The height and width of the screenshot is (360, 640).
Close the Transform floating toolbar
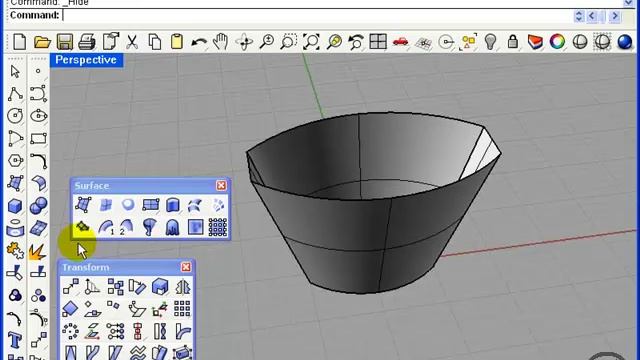tap(186, 267)
